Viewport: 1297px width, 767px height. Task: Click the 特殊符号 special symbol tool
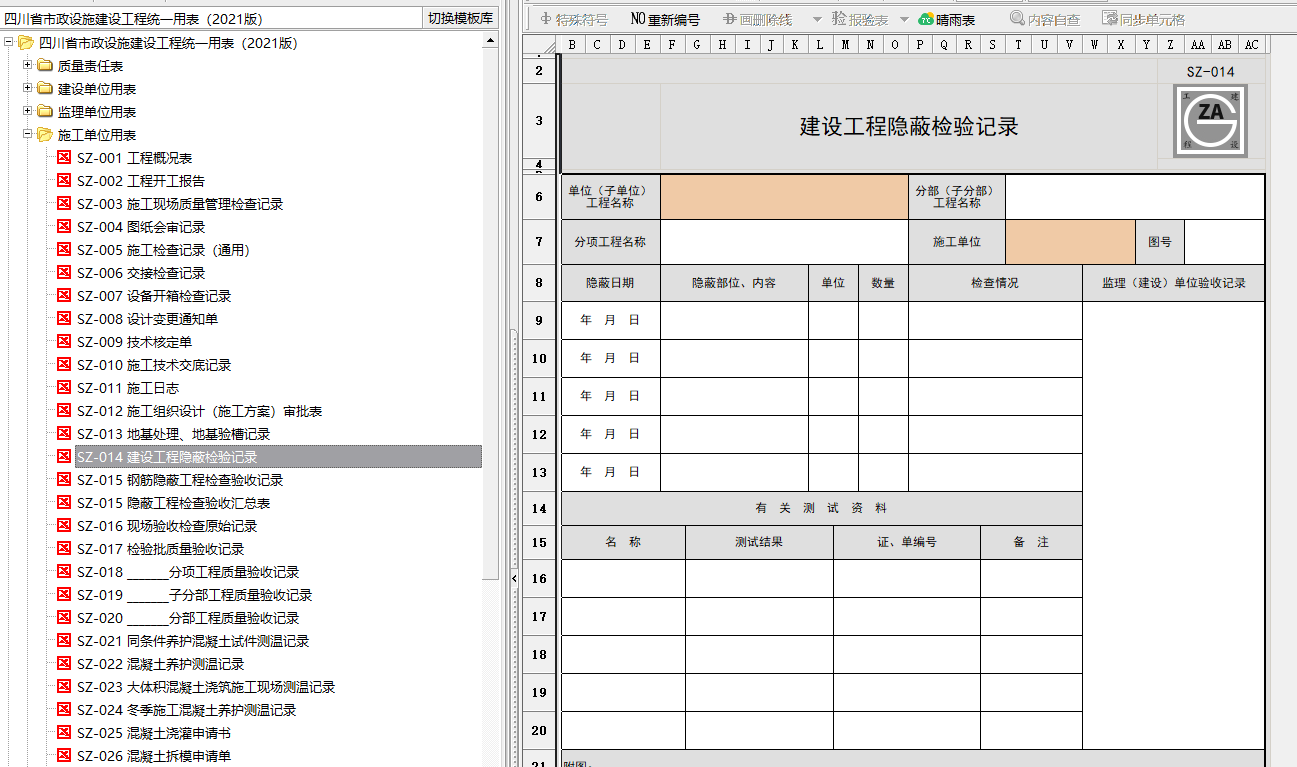pos(573,19)
